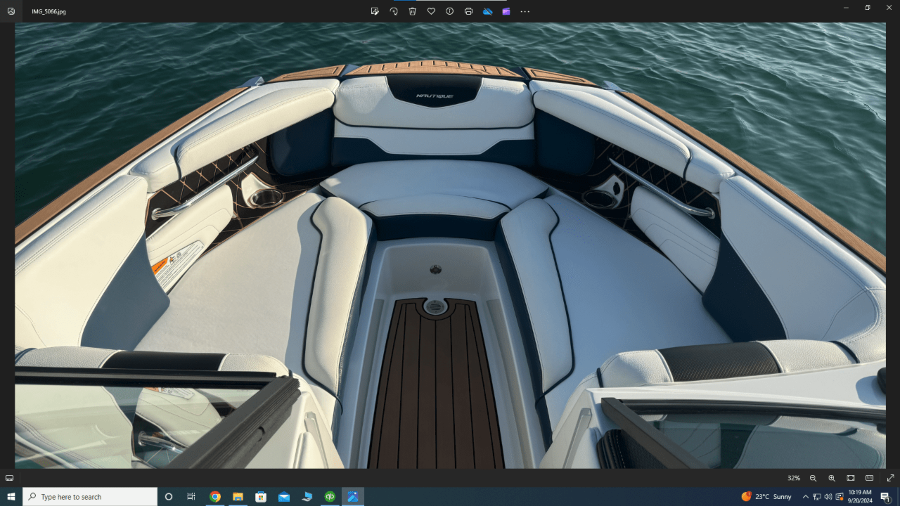Viewport: 900px width, 506px height.
Task: Delete the photo with trash icon
Action: click(412, 11)
